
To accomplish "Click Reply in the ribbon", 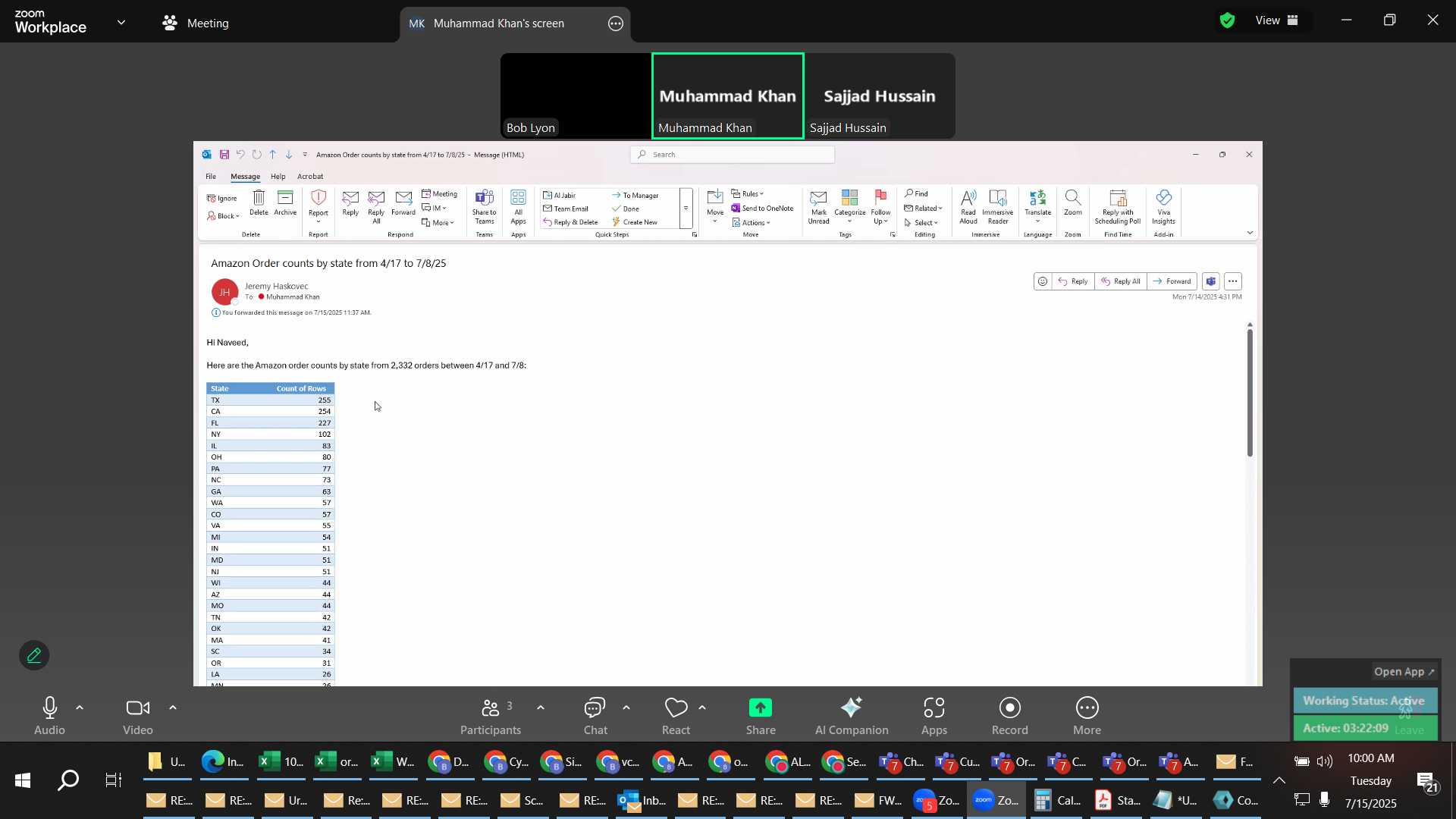I will coord(350,203).
